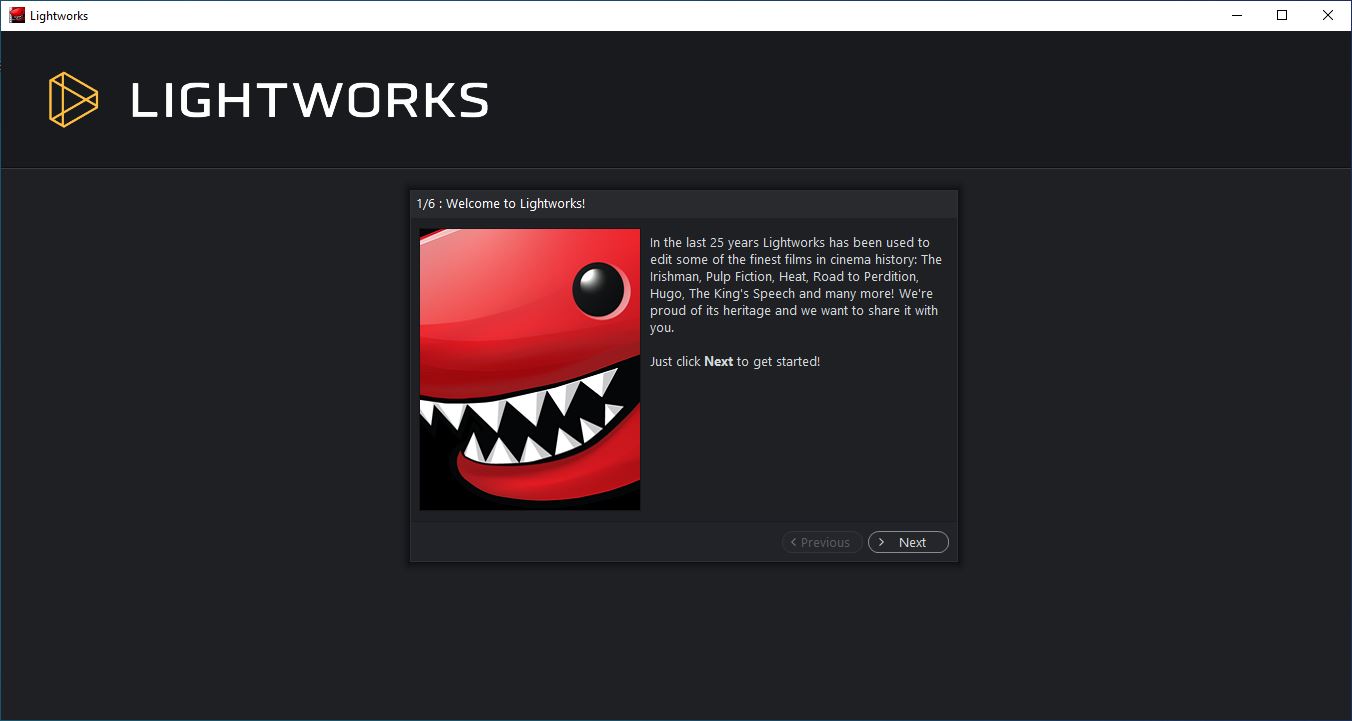The image size is (1352, 721).
Task: Click the Lightworks app icon in the title bar
Action: pyautogui.click(x=17, y=15)
